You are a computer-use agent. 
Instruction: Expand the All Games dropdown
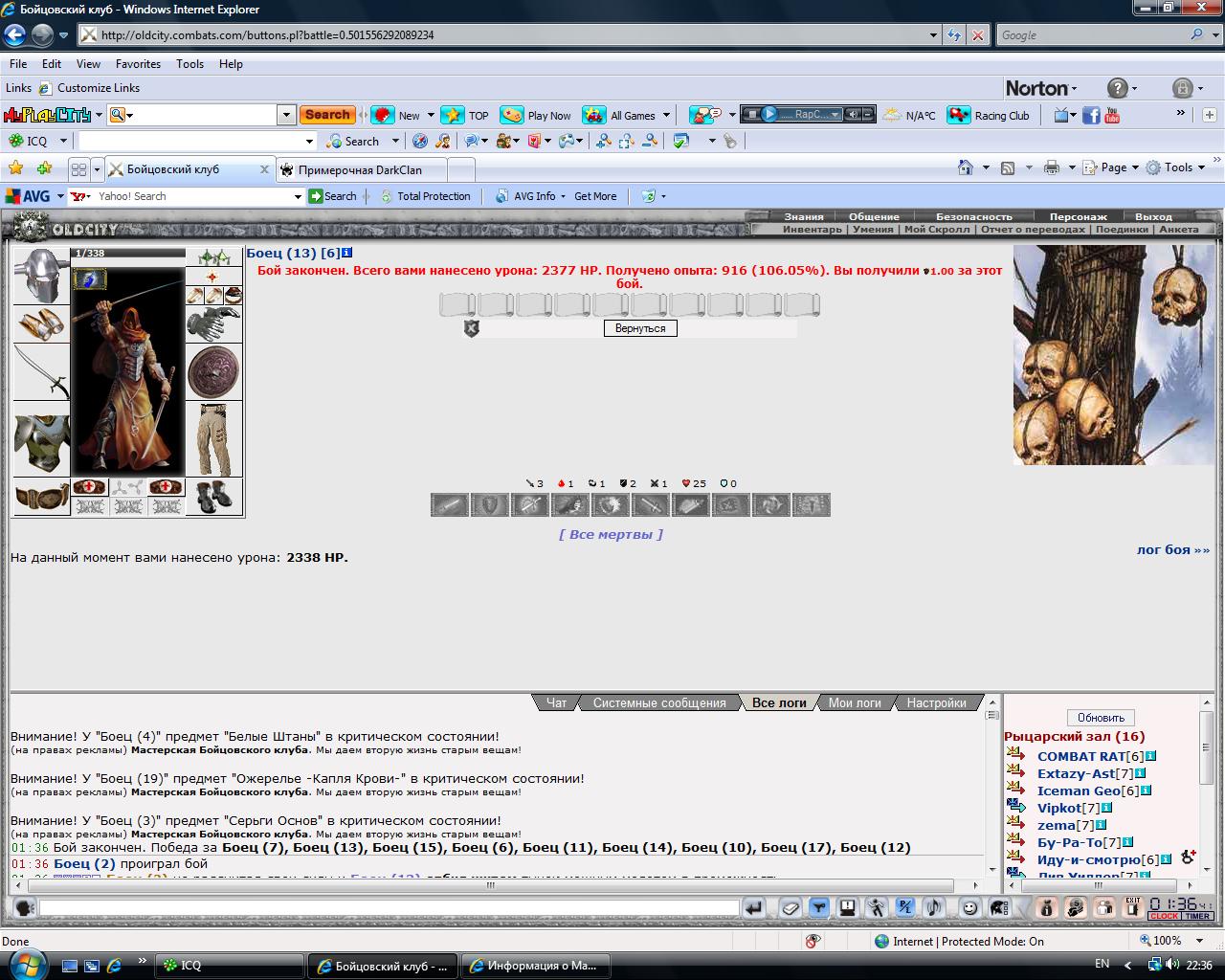(666, 115)
